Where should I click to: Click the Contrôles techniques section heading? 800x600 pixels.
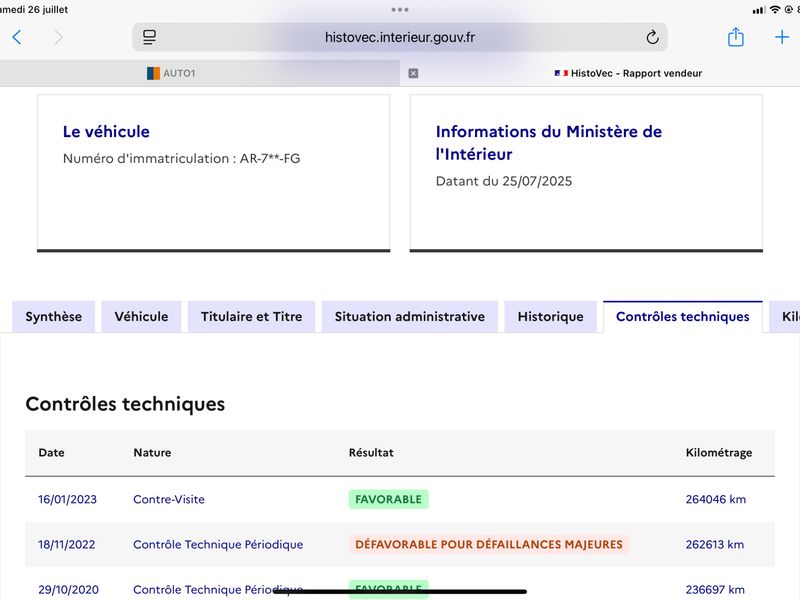[x=125, y=404]
